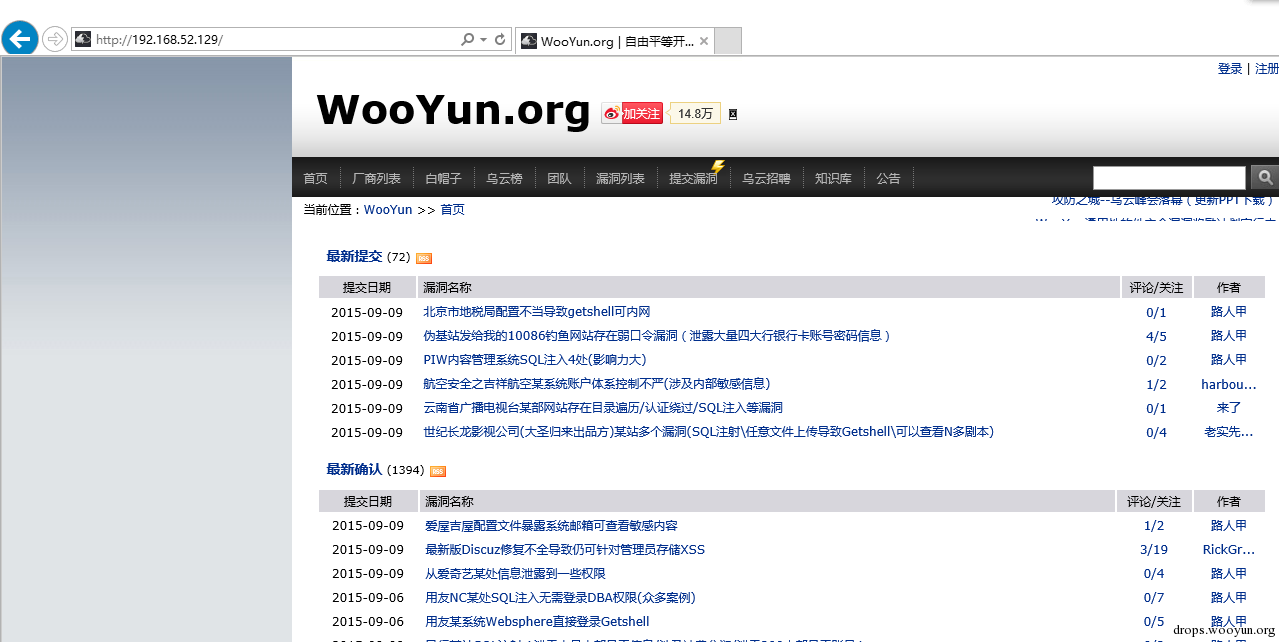
Task: Open the 首页 navigation menu item
Action: 315,178
